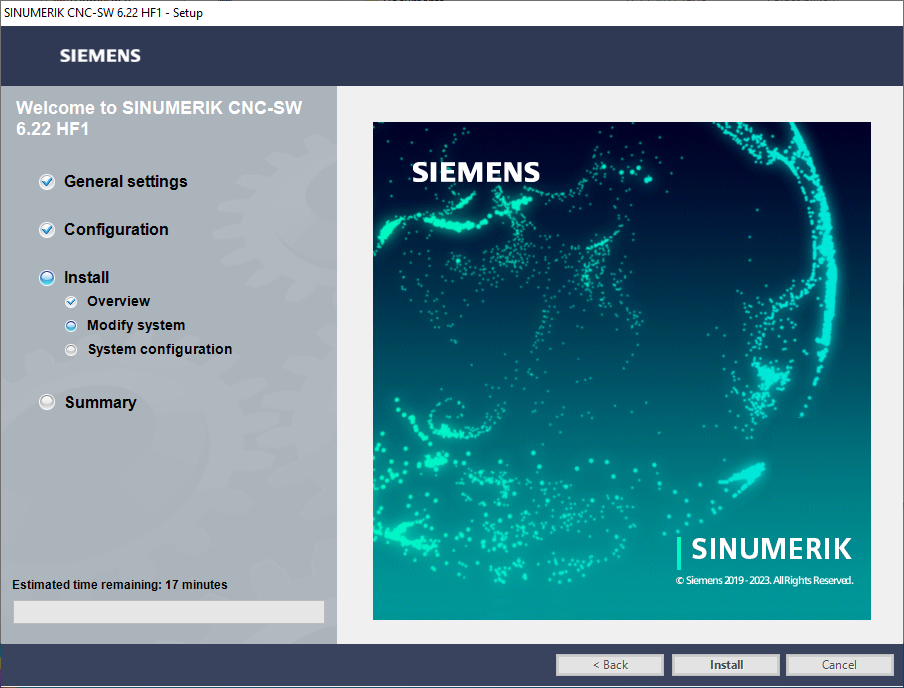The image size is (904, 688).
Task: Select the Configuration step label
Action: coord(116,230)
